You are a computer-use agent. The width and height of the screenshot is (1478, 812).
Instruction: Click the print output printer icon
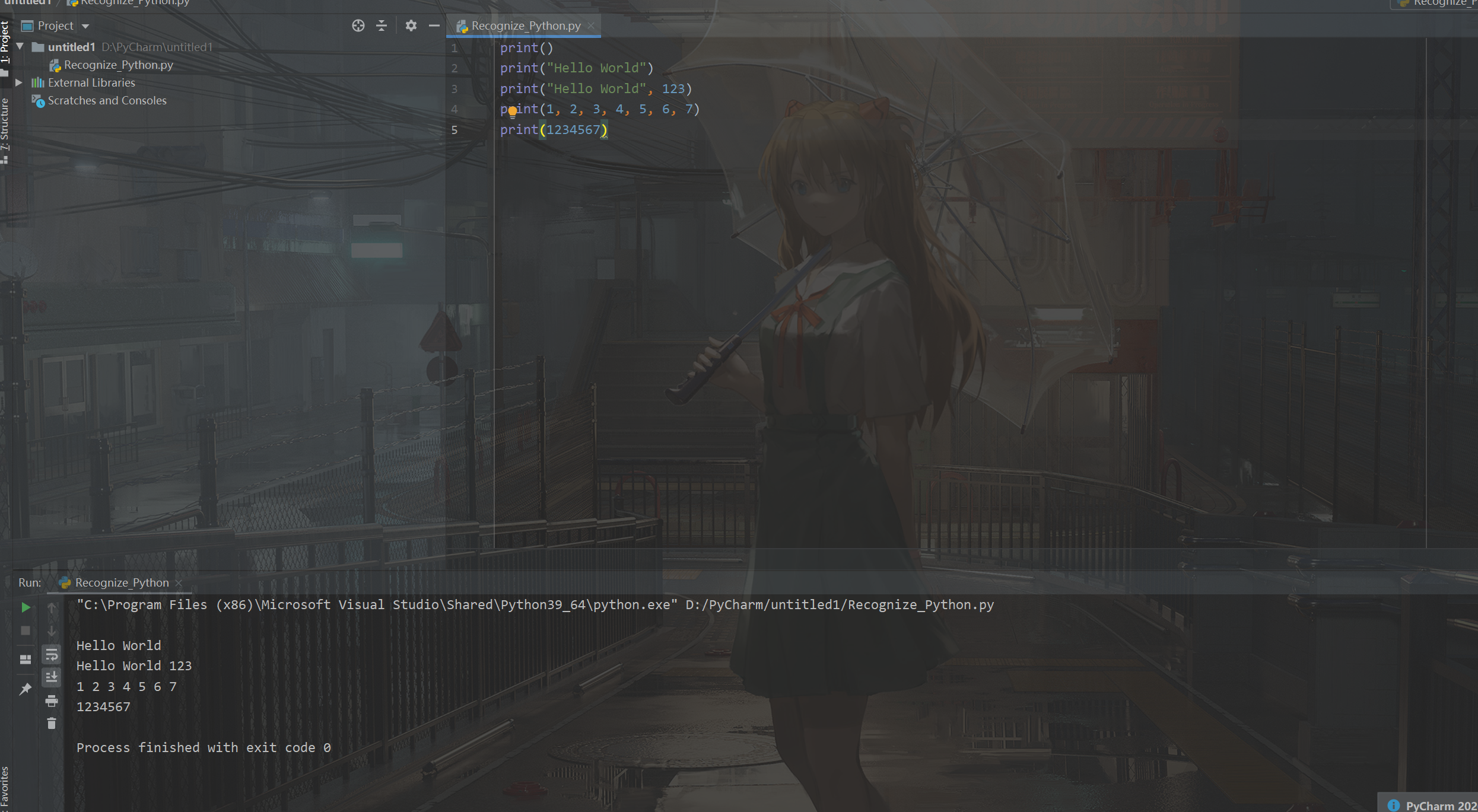(52, 701)
